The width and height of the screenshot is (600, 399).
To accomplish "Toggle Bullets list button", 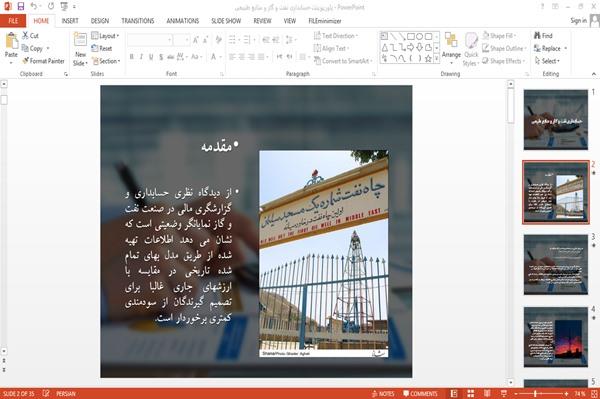I will 232,40.
